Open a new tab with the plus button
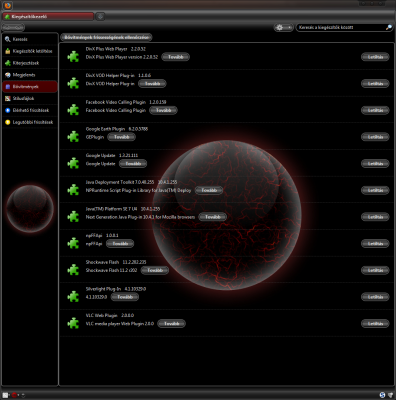Viewport: 396px width, 400px height. pos(100,16)
